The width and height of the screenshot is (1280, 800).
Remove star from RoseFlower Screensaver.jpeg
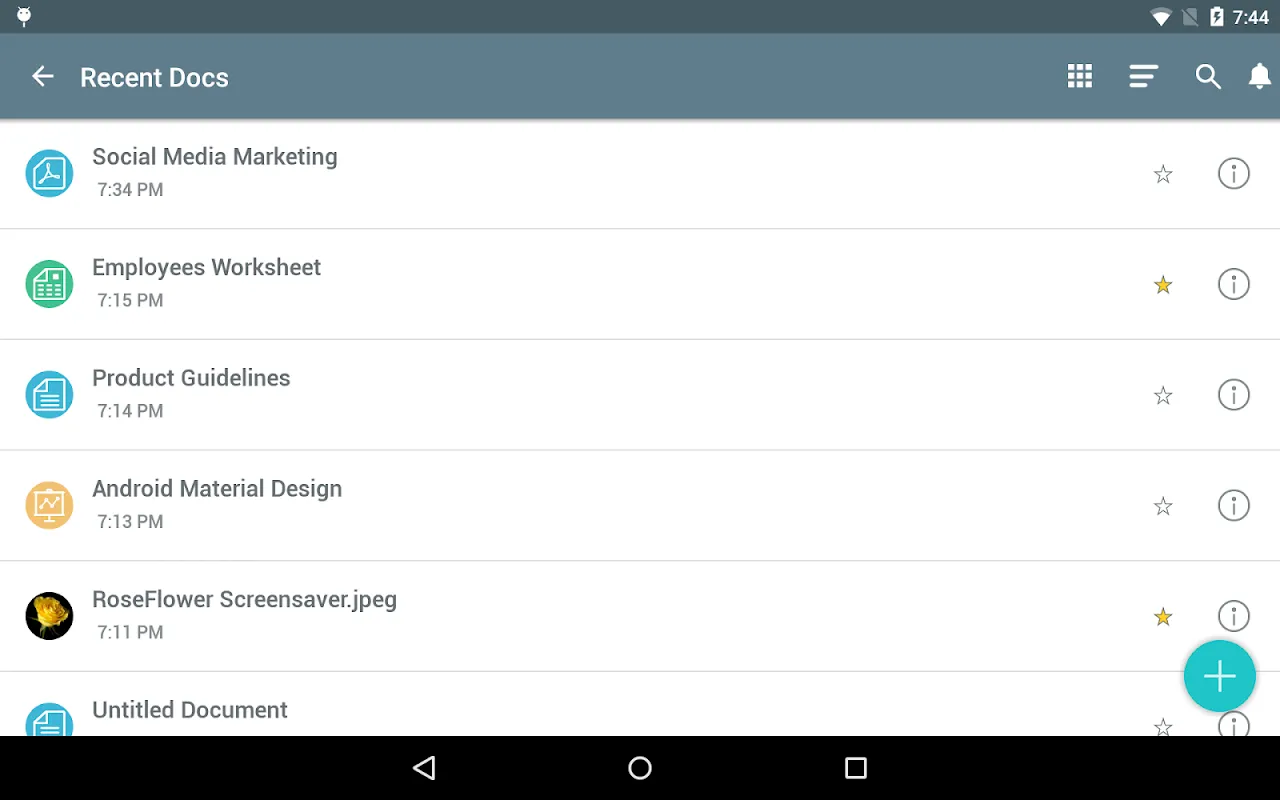1162,617
